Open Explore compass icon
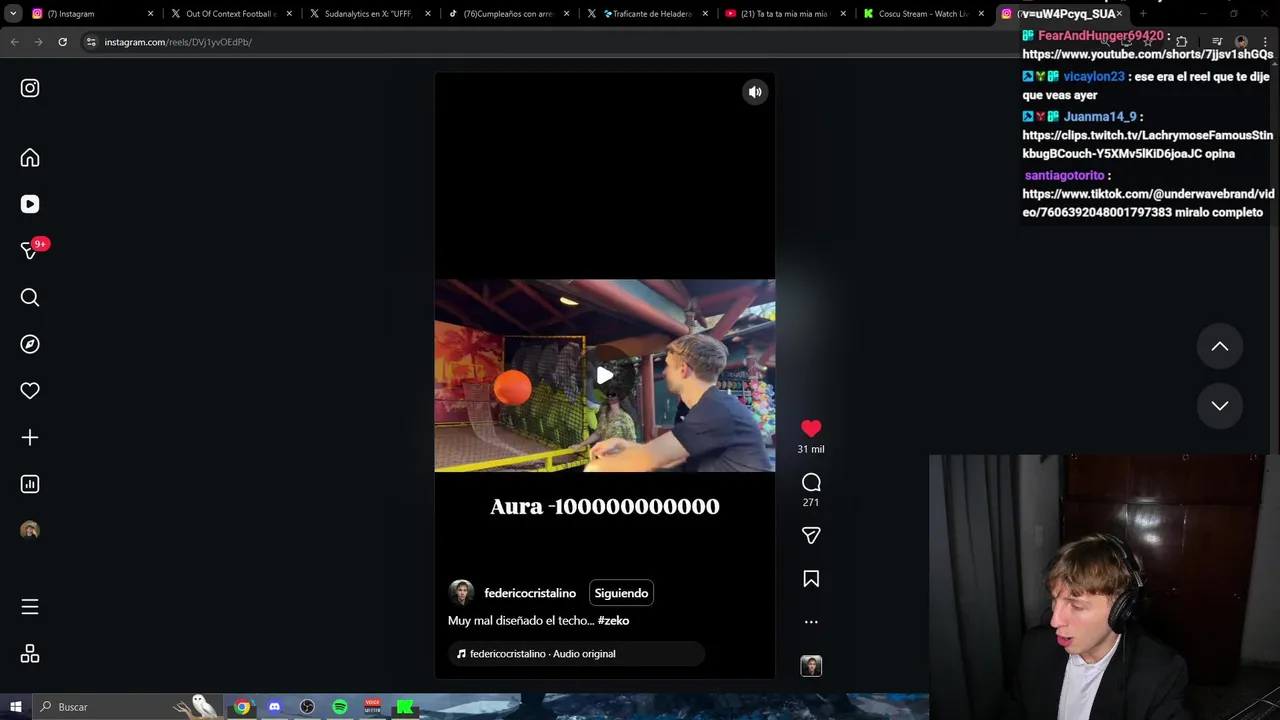This screenshot has height=720, width=1280. (30, 344)
